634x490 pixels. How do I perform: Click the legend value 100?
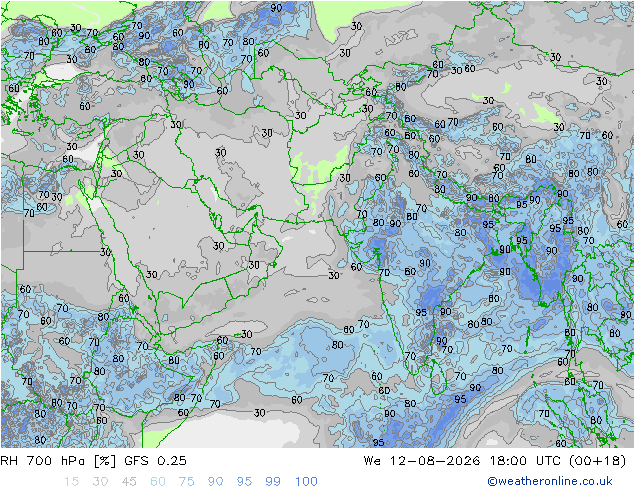pyautogui.click(x=306, y=482)
